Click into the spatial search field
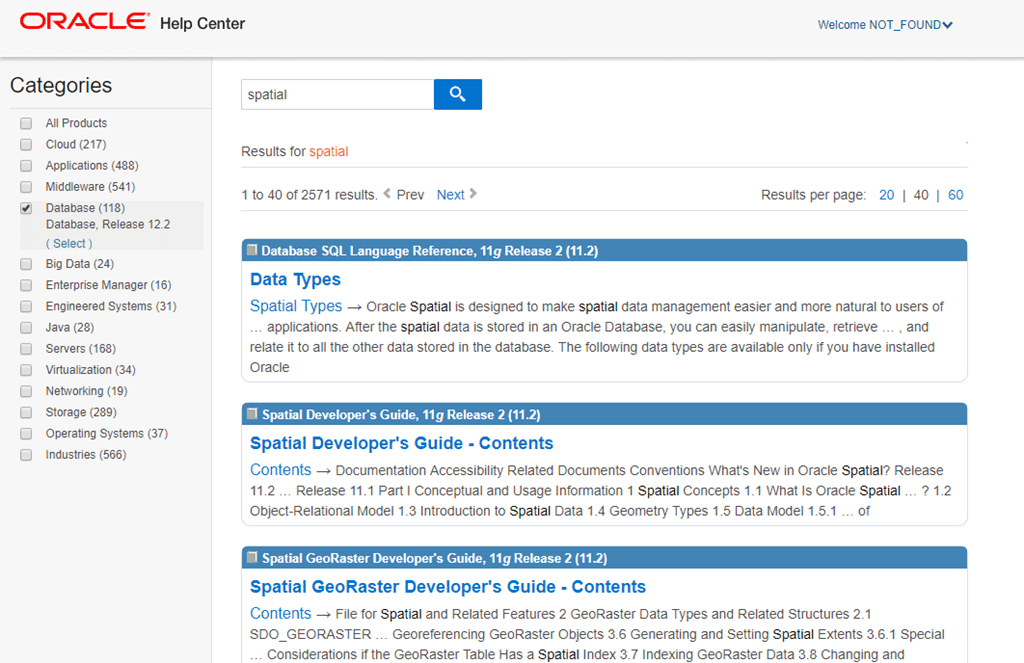This screenshot has height=663, width=1024. coord(338,94)
